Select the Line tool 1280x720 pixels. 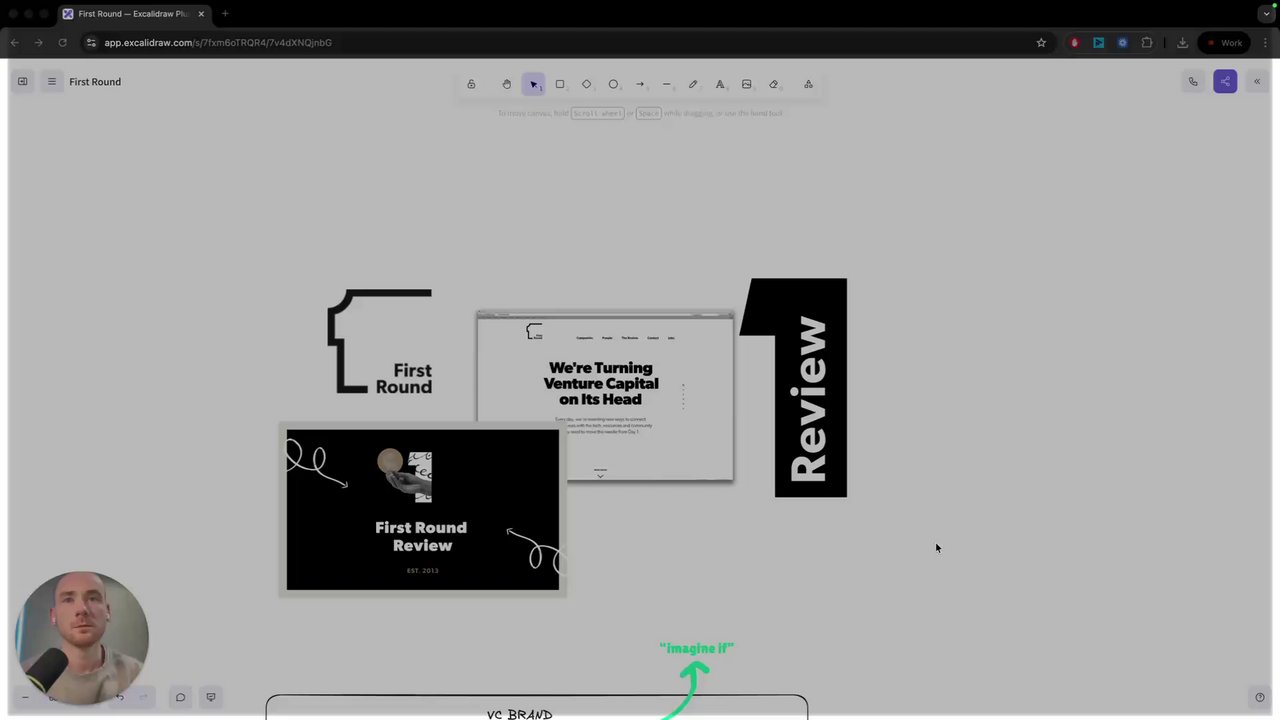tap(667, 84)
